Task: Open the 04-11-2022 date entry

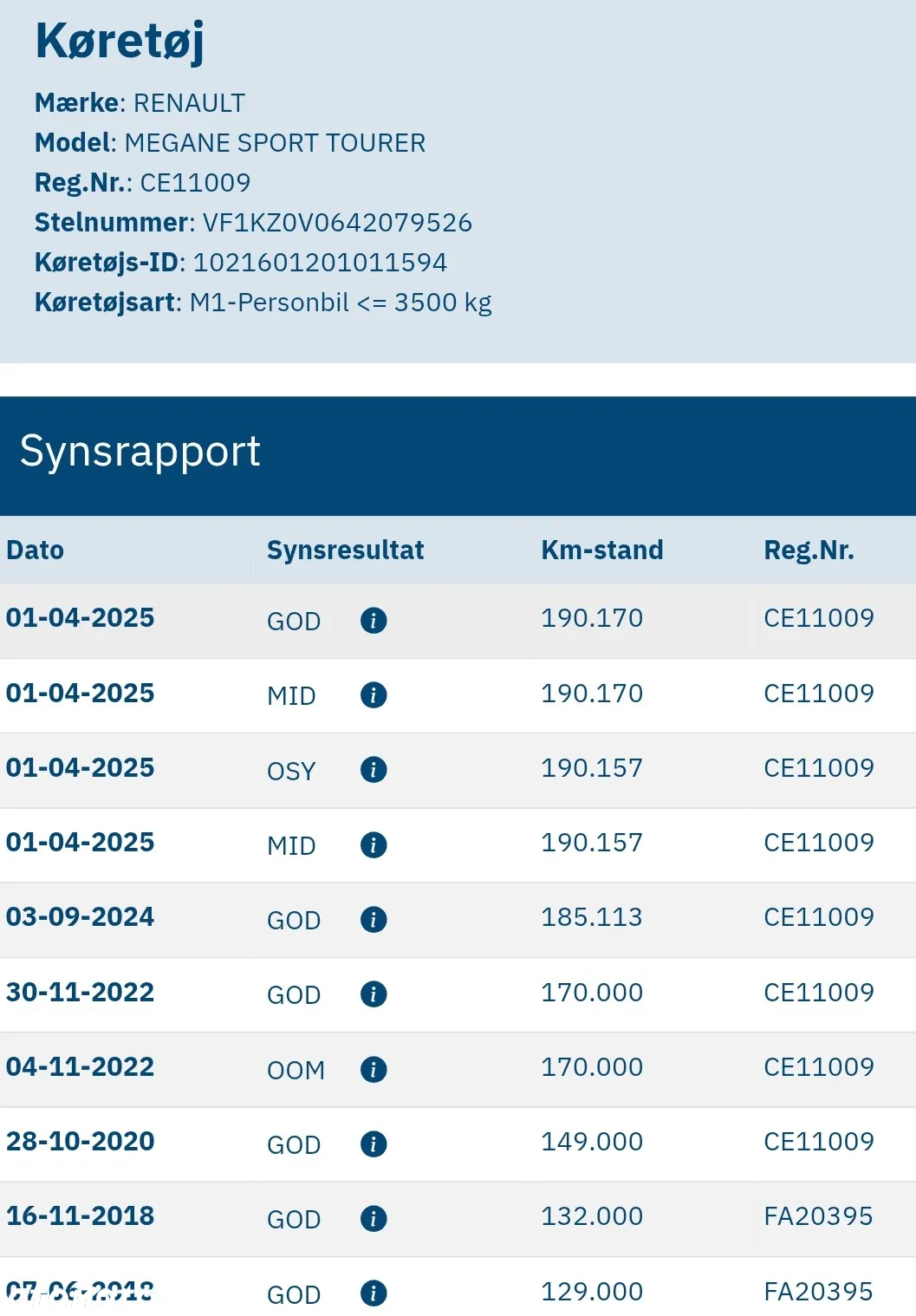Action: coord(81,1066)
